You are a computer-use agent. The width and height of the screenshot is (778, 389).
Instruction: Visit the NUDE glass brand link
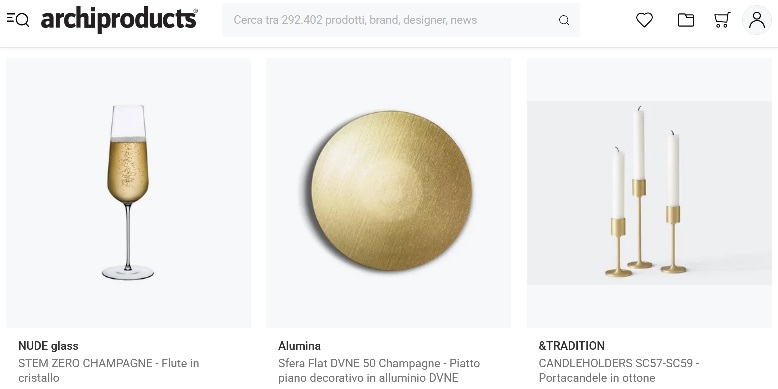48,346
